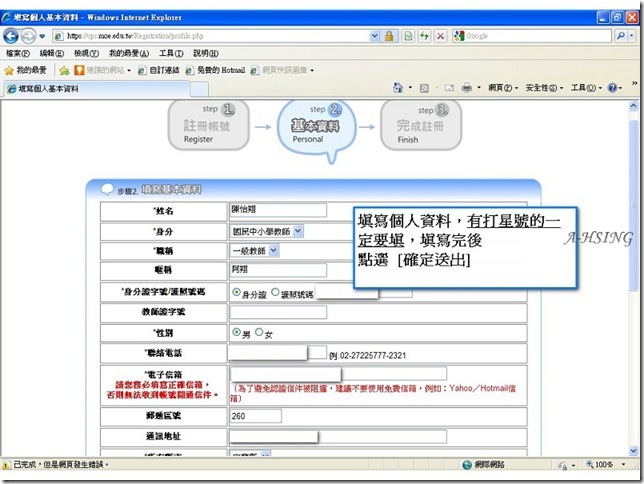Click the 暱稱 nickname input field
This screenshot has width=644, height=484.
[278, 270]
